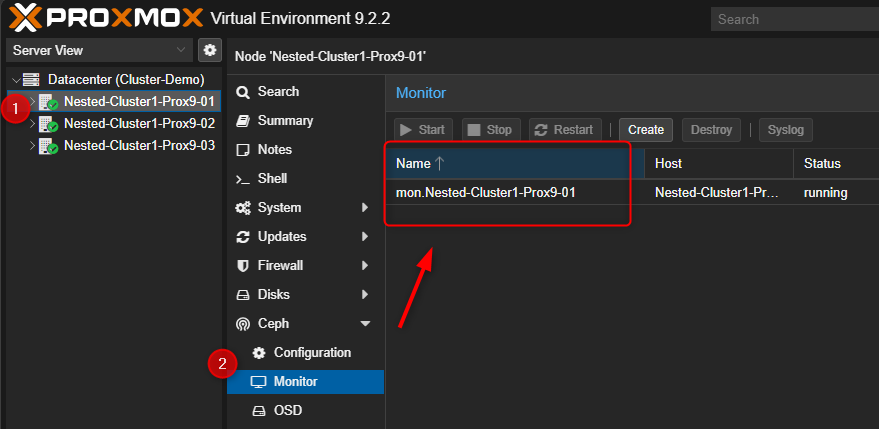Image resolution: width=879 pixels, height=429 pixels.
Task: Click the running status cell
Action: pos(825,193)
